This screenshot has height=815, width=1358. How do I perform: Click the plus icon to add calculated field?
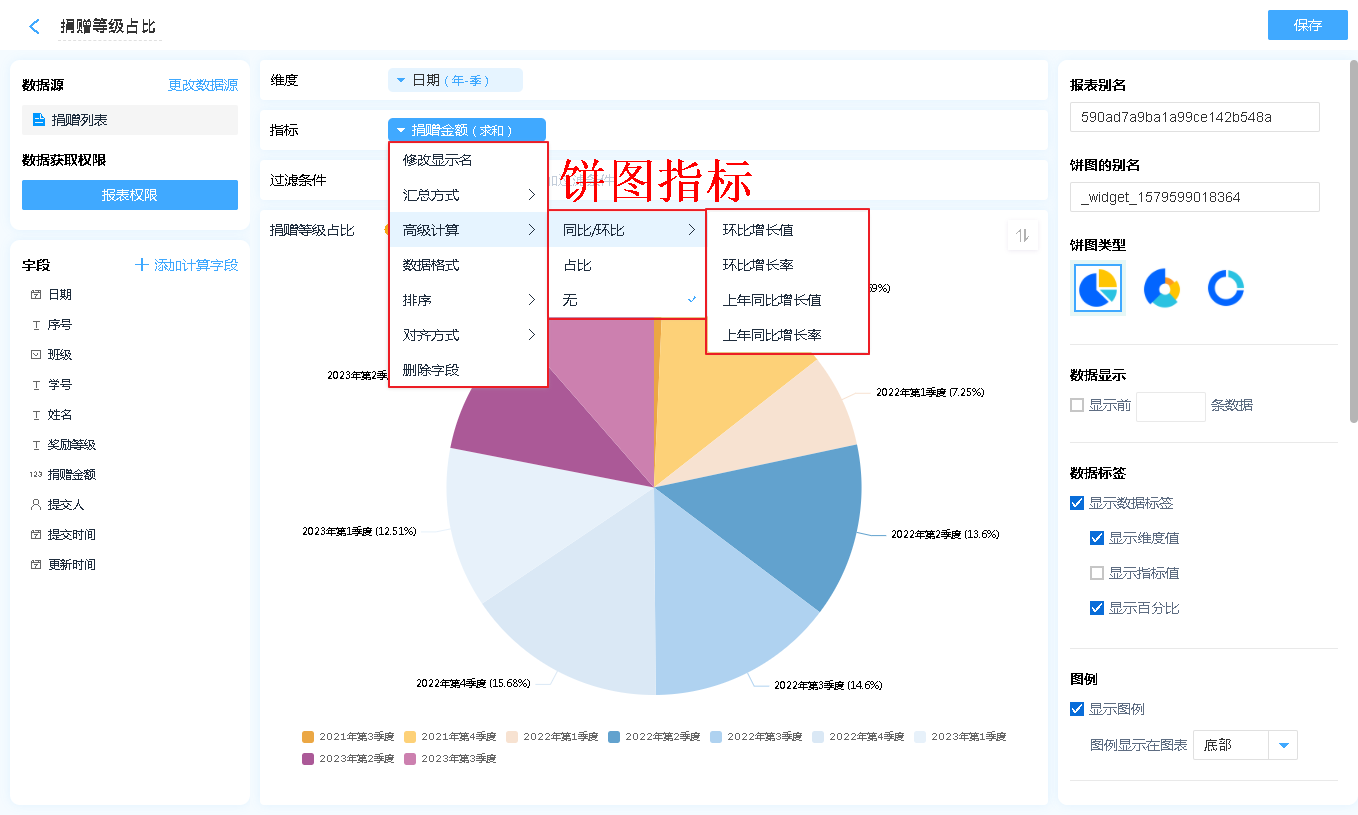click(x=142, y=265)
